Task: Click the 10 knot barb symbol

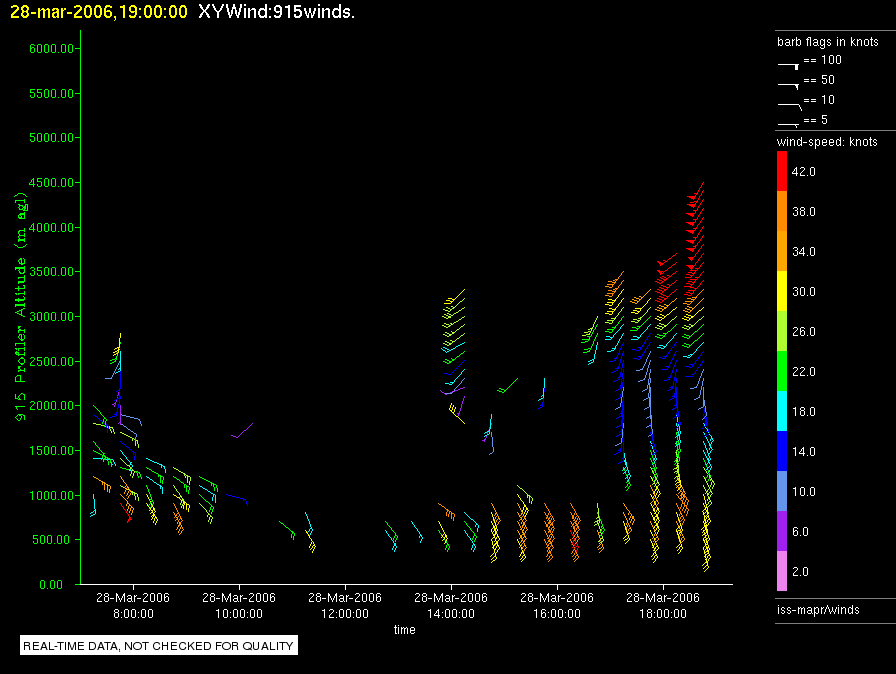Action: pos(790,106)
